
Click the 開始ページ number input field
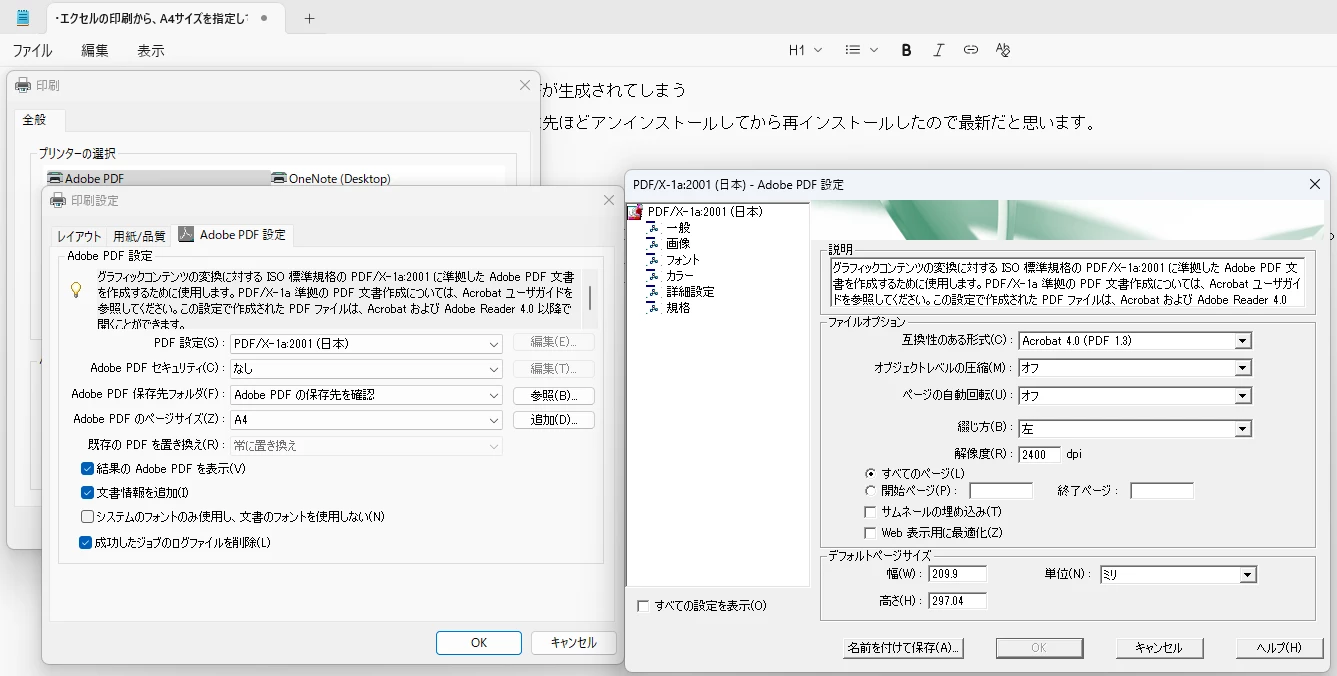pyautogui.click(x=1001, y=491)
